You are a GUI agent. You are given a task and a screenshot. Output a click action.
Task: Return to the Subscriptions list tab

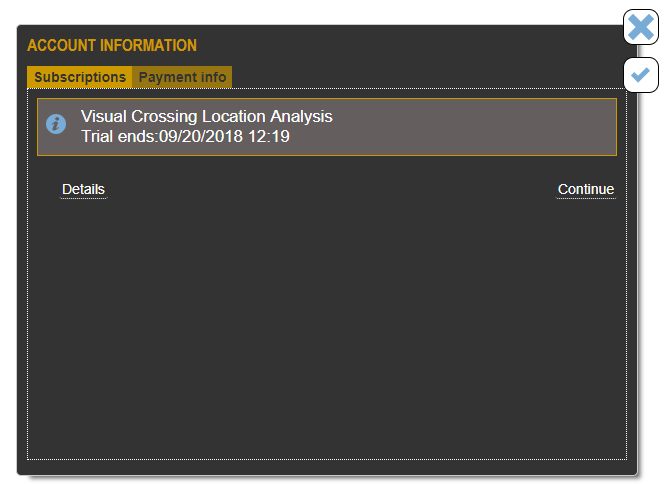pyautogui.click(x=80, y=77)
